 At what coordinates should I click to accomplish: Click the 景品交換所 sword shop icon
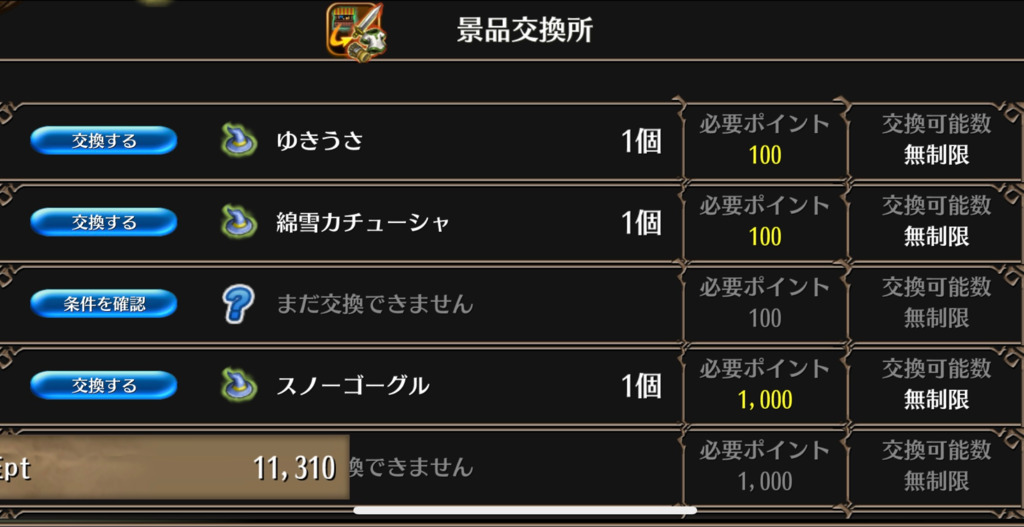coord(356,32)
